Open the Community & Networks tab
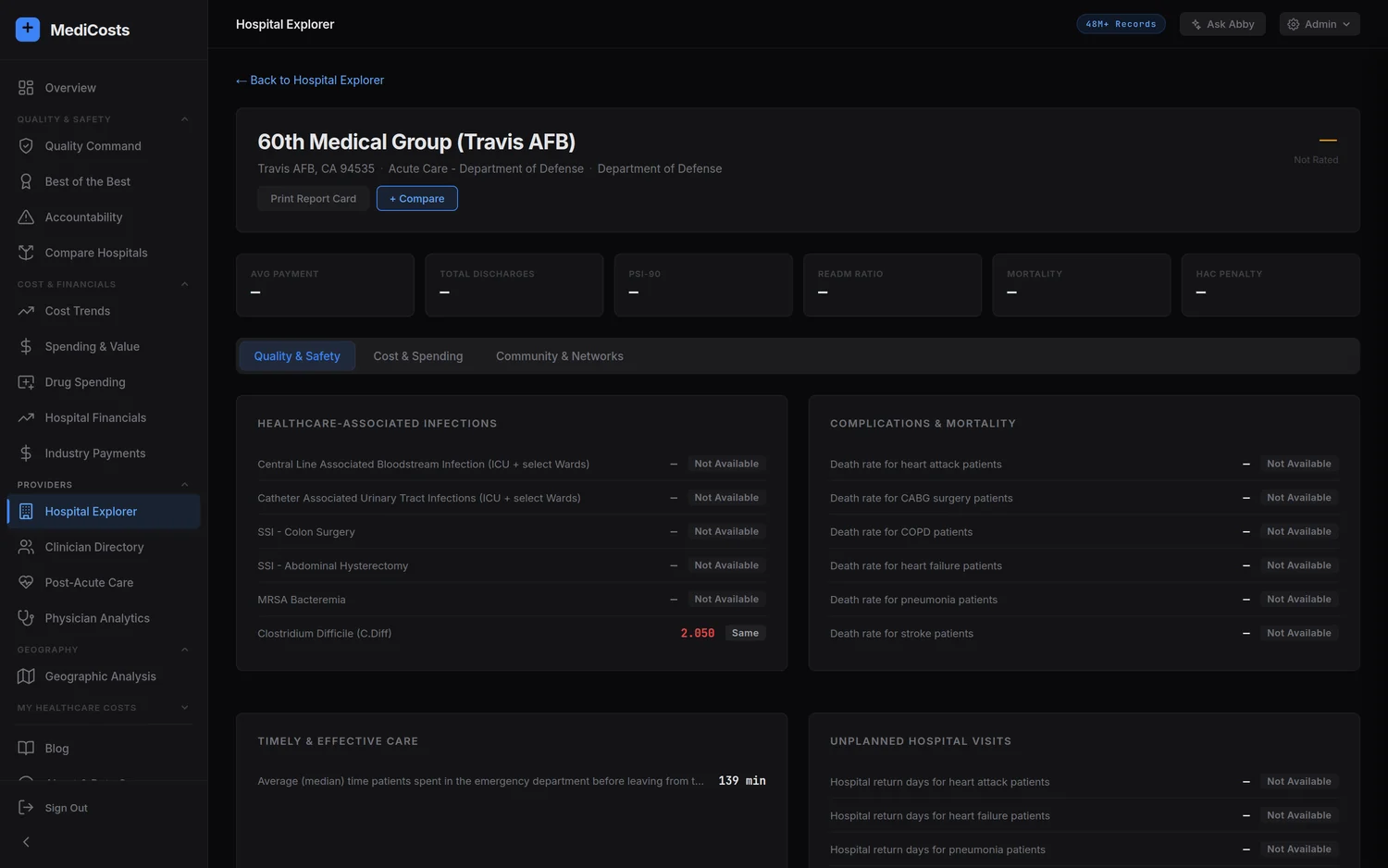 (560, 356)
